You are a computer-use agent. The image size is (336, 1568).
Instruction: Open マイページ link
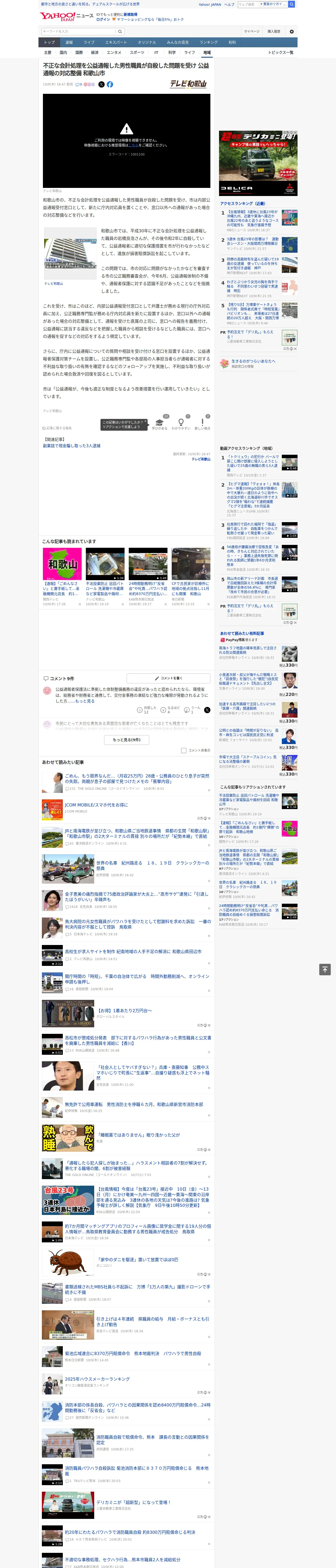click(x=252, y=31)
